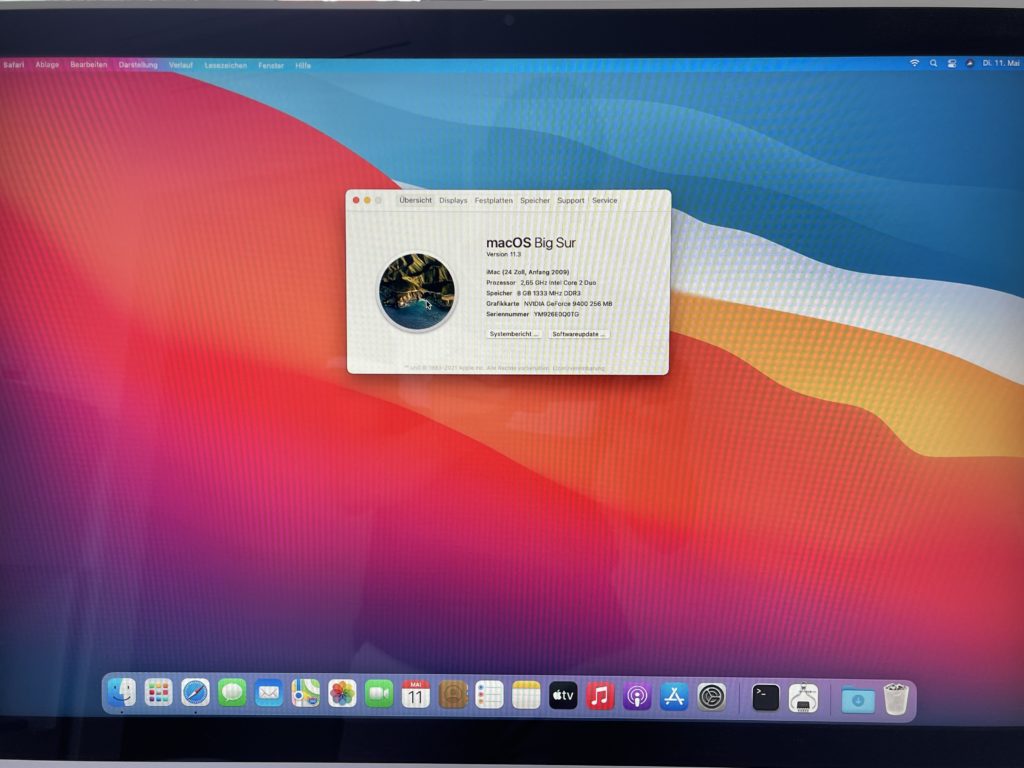Click the Wi-Fi status icon in menu bar
1024x768 pixels.
[x=914, y=63]
